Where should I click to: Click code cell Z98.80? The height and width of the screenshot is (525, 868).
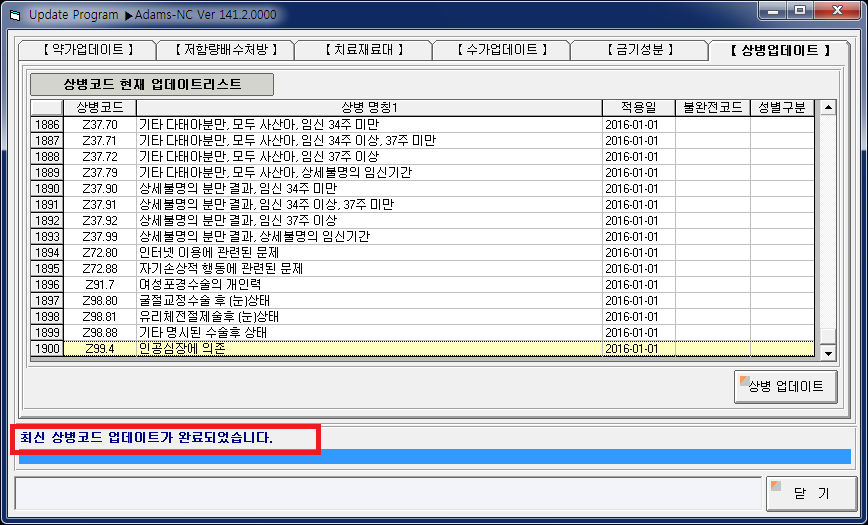point(100,301)
